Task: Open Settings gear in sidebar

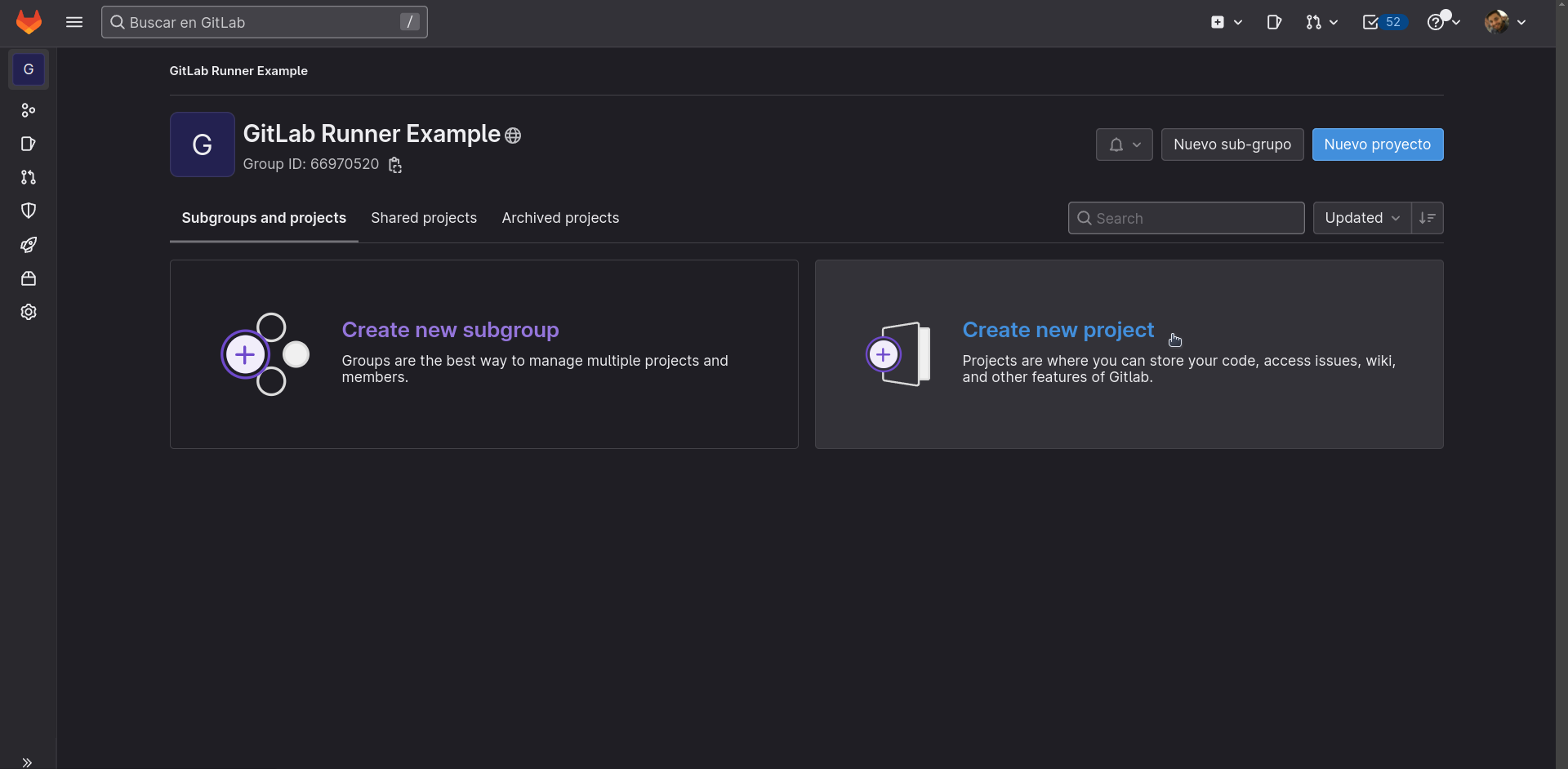Action: (29, 312)
